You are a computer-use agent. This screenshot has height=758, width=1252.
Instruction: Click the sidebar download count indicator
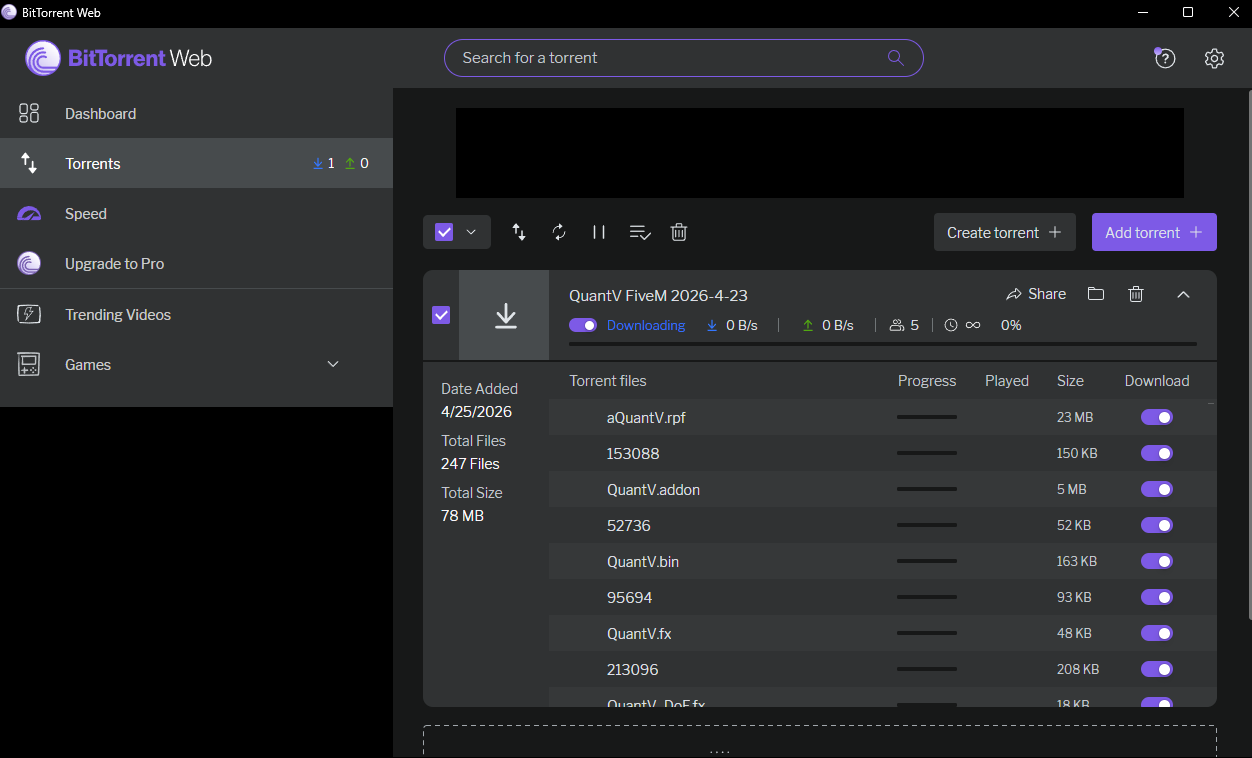point(323,163)
